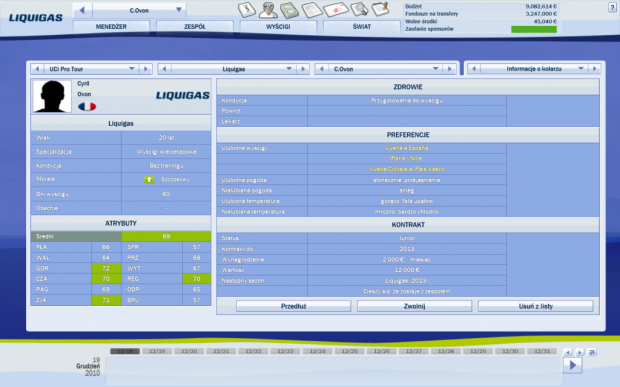620x387 pixels.
Task: Click the Przedłuż contract button
Action: (x=293, y=306)
